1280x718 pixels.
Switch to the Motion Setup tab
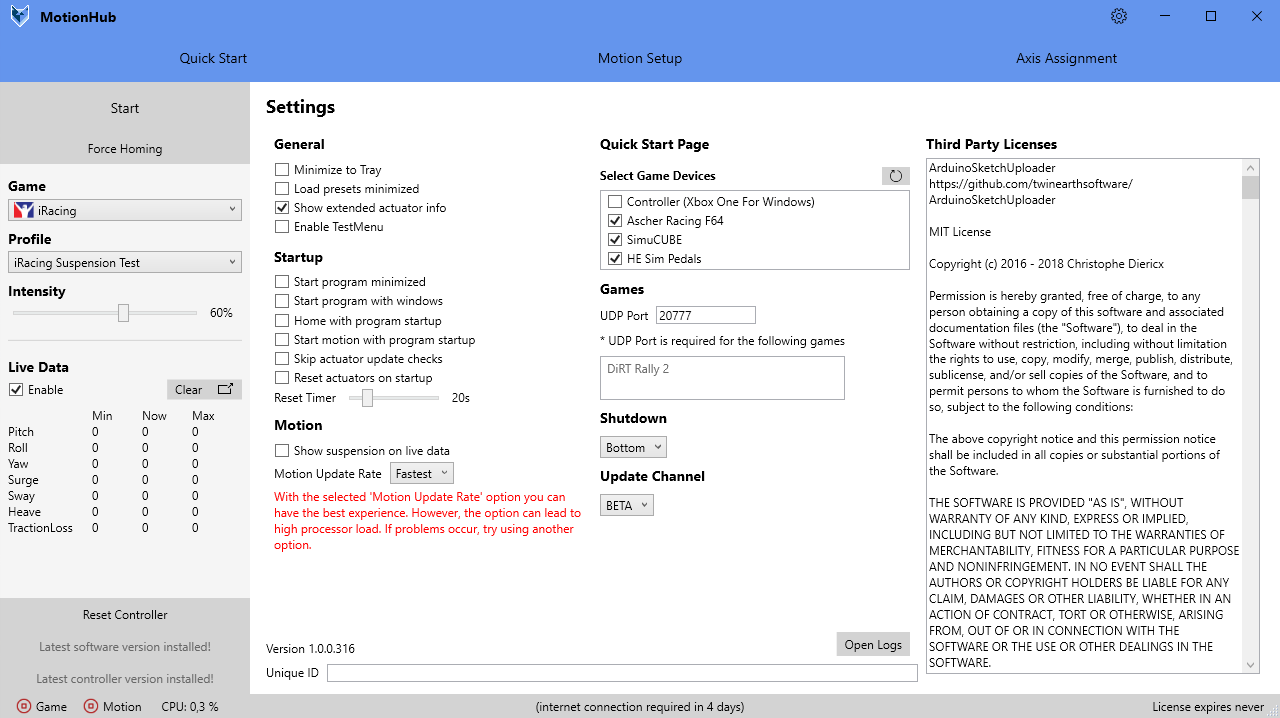point(640,58)
